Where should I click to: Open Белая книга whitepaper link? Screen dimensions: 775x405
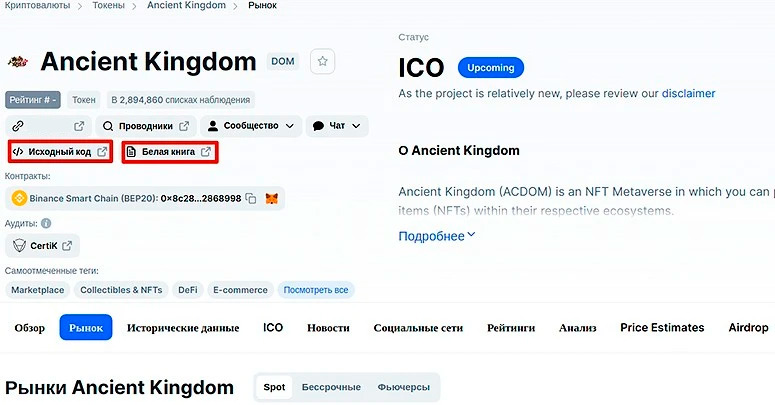coord(169,152)
